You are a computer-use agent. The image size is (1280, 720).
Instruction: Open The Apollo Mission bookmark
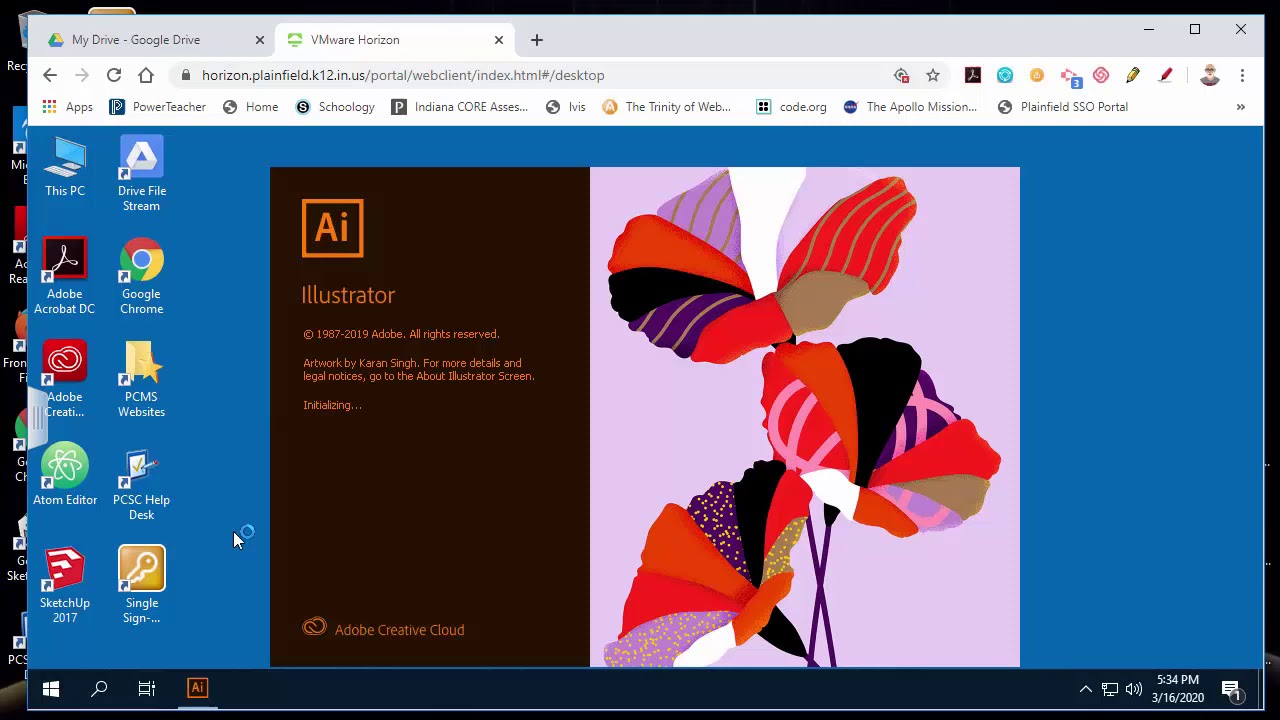click(910, 107)
